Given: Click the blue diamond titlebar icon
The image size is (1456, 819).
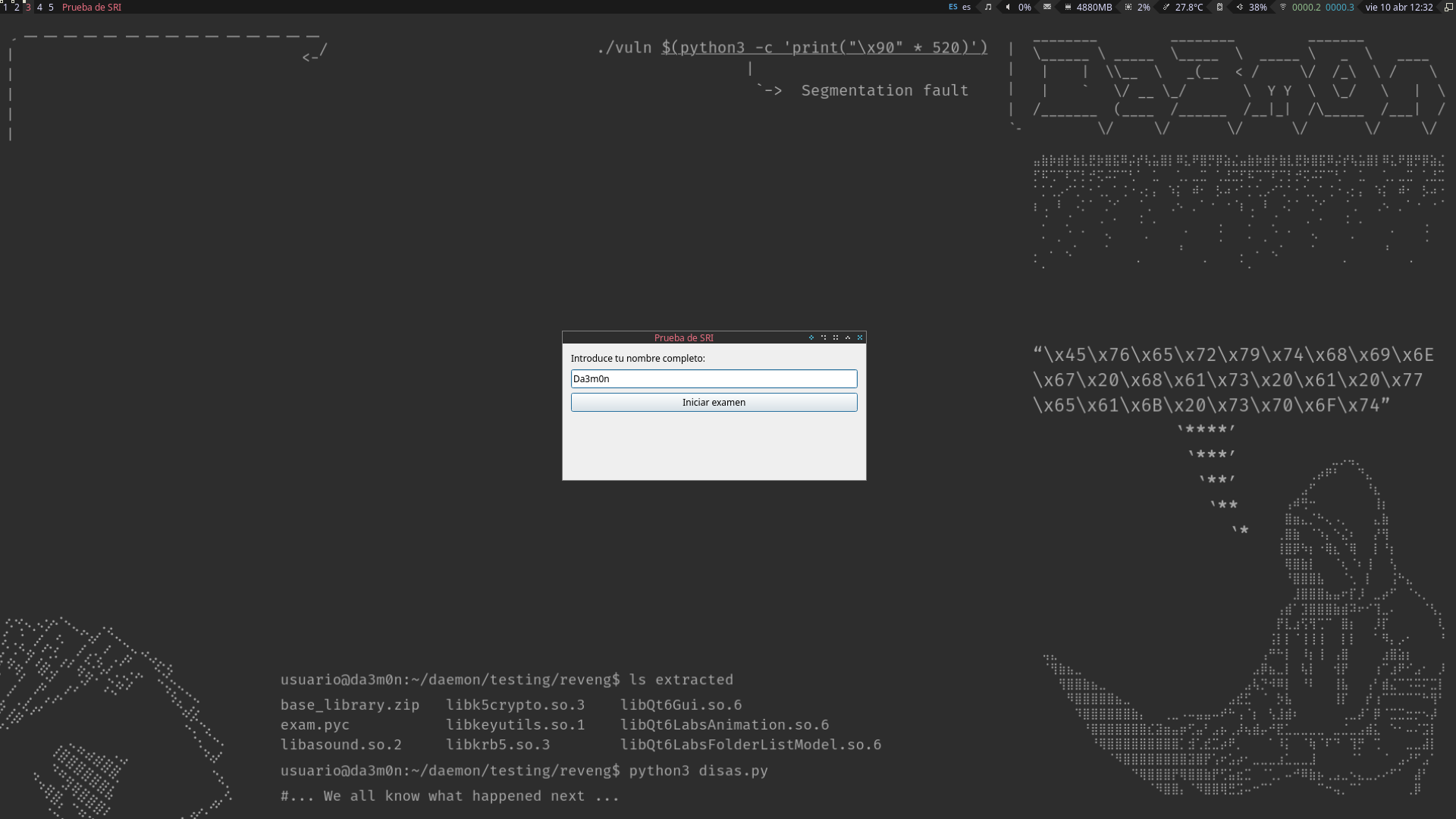Looking at the screenshot, I should (811, 337).
